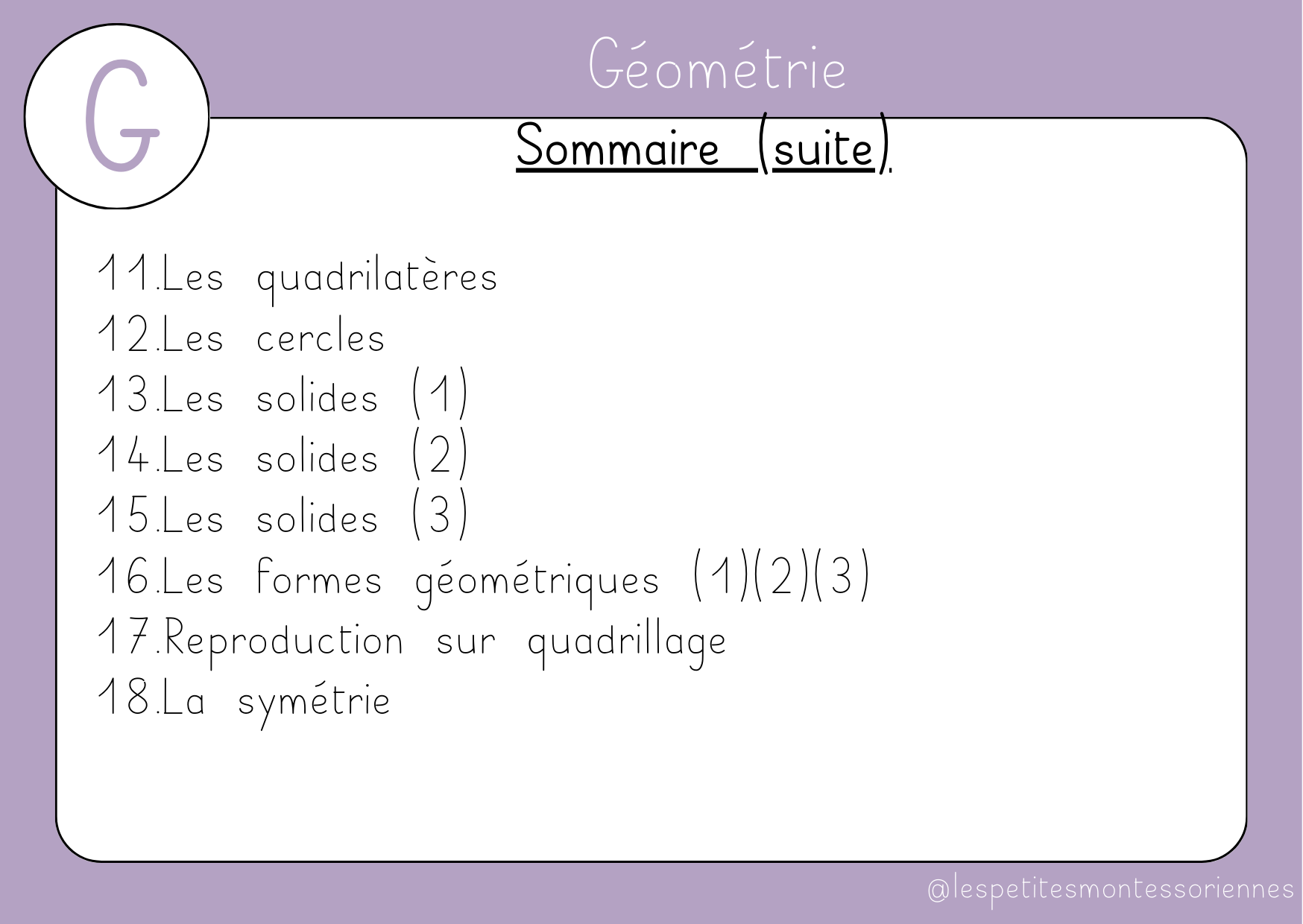The width and height of the screenshot is (1303, 924).
Task: Click the word Sommaire in the heading
Action: click(x=618, y=148)
